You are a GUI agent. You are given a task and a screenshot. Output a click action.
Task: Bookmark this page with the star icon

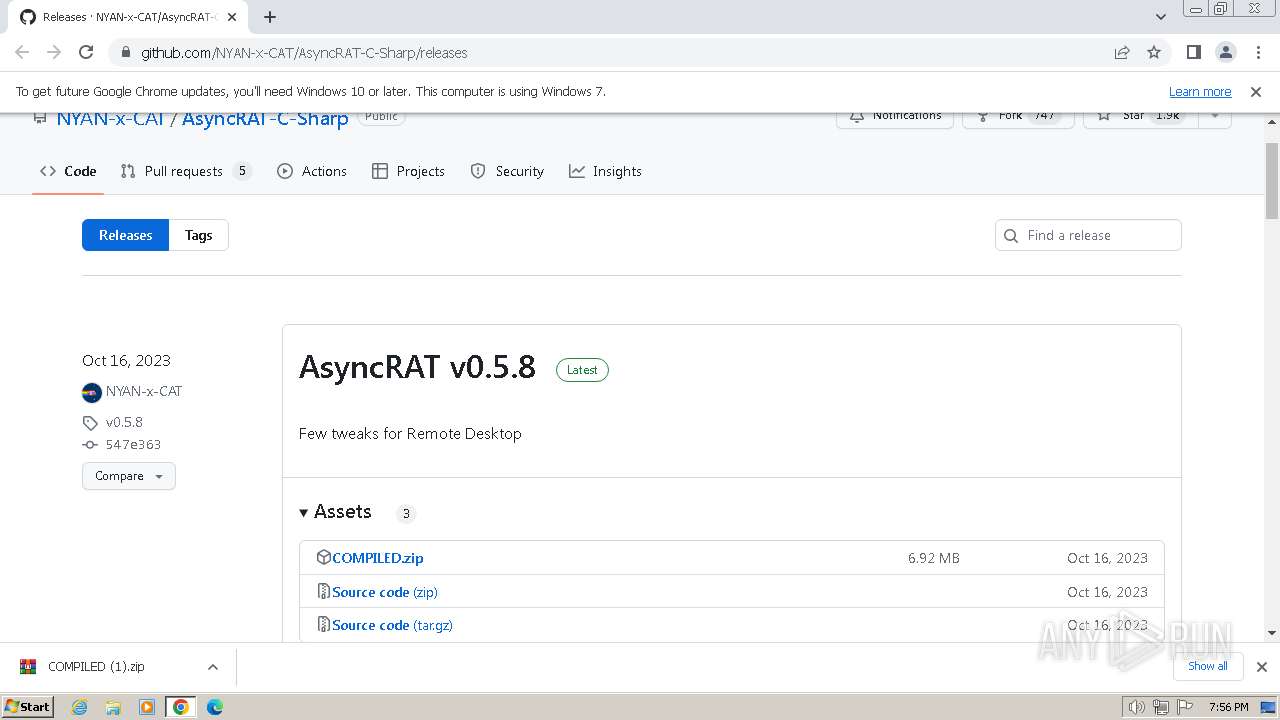(x=1154, y=52)
